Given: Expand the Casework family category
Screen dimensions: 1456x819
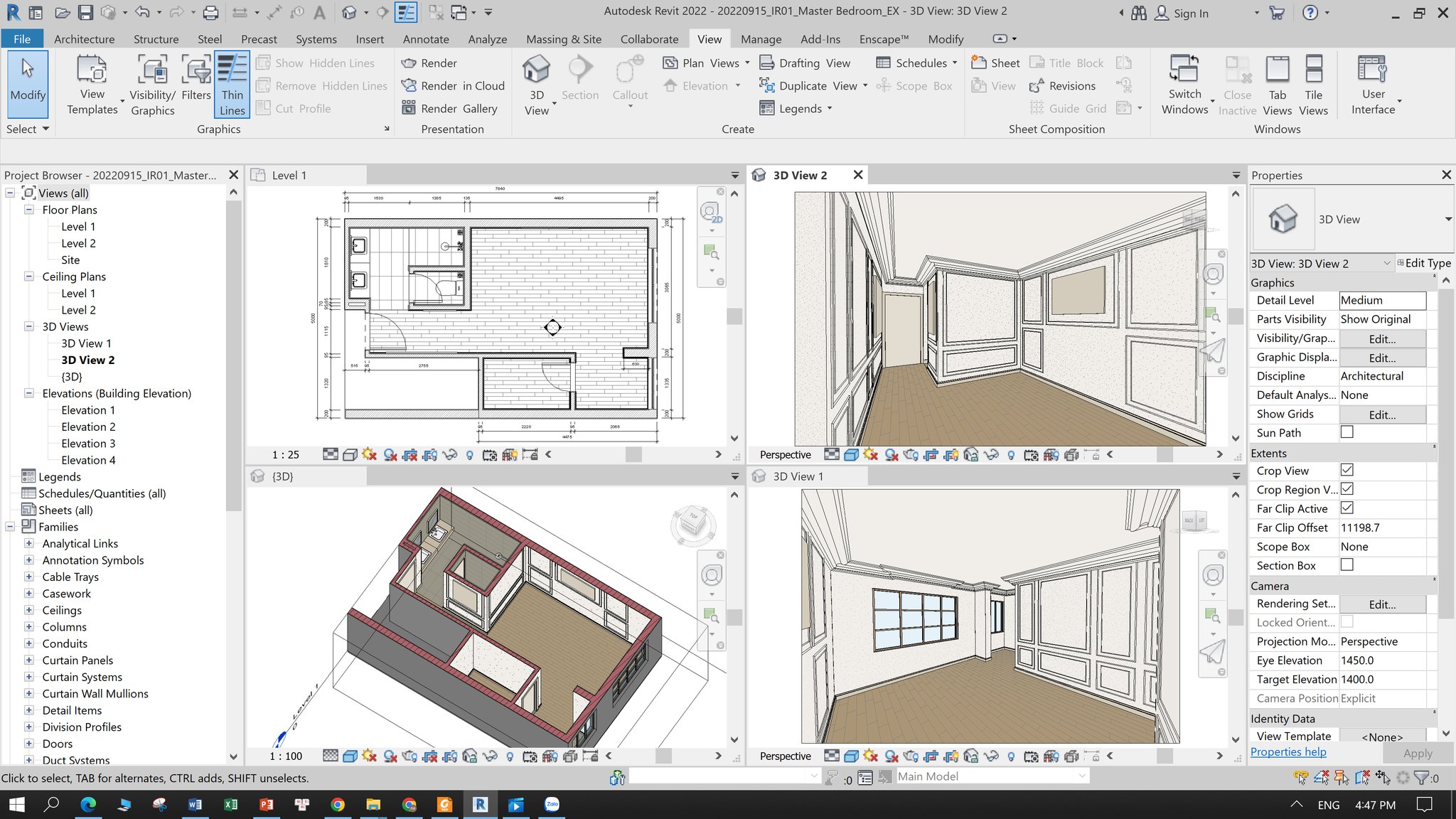Looking at the screenshot, I should [x=29, y=593].
